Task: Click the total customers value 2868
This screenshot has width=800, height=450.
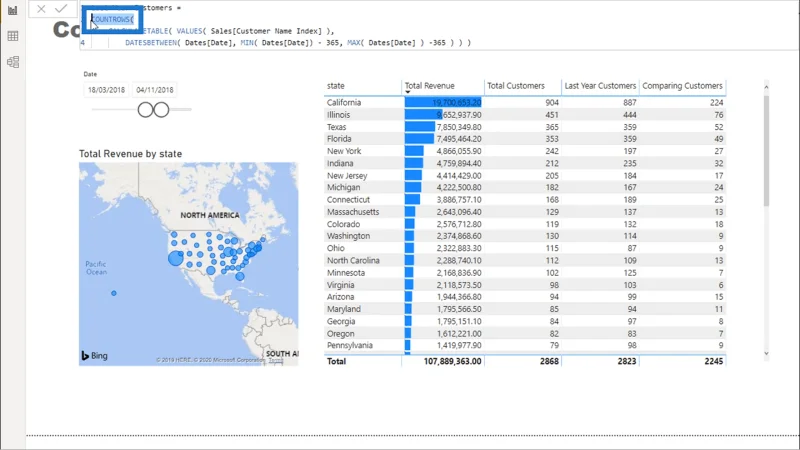Action: coord(549,361)
